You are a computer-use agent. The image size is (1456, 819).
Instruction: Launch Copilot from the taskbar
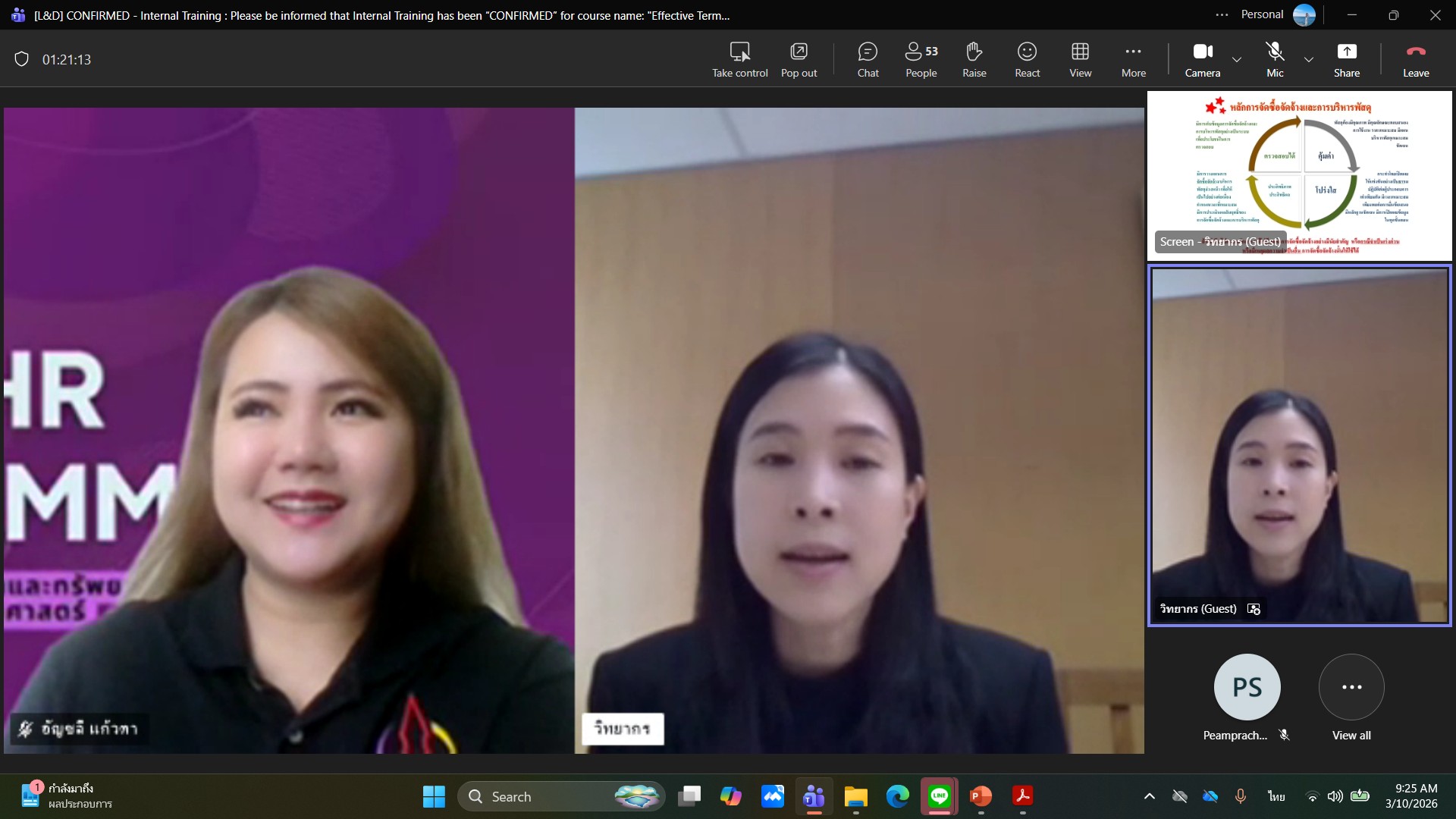pyautogui.click(x=731, y=796)
